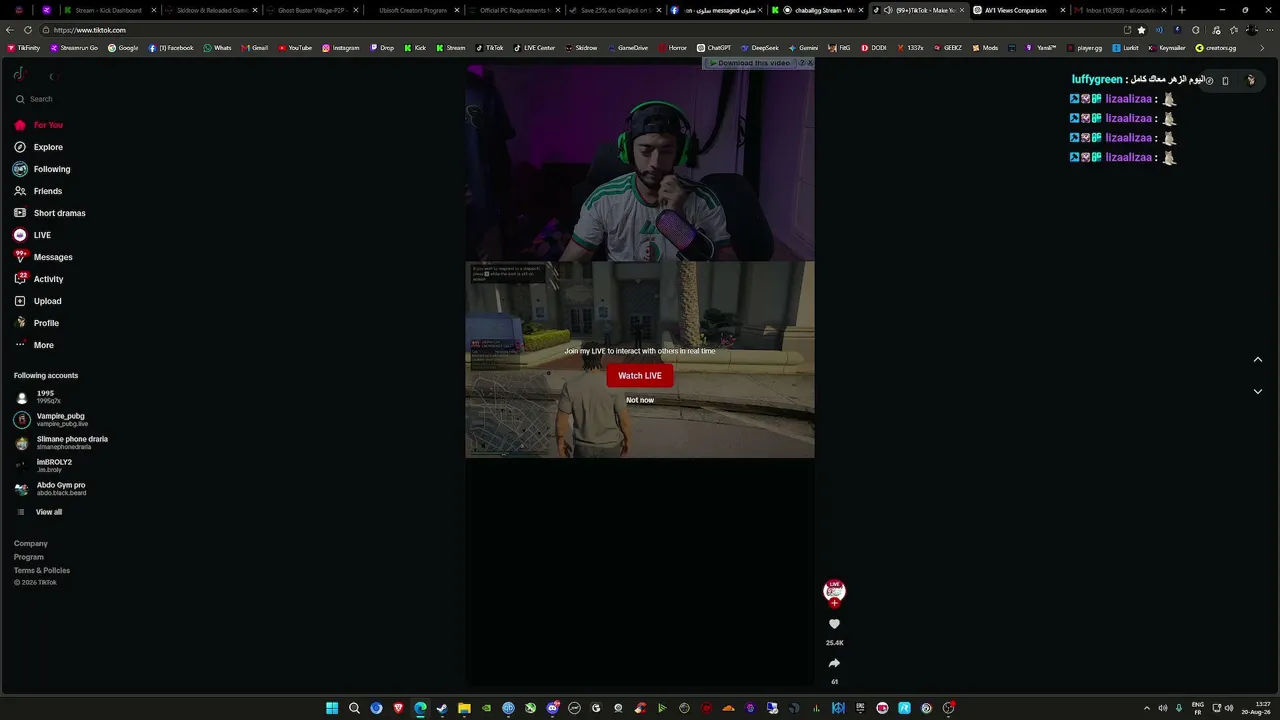Click the Windows Start button
Screen dimensions: 1280x720
332,708
